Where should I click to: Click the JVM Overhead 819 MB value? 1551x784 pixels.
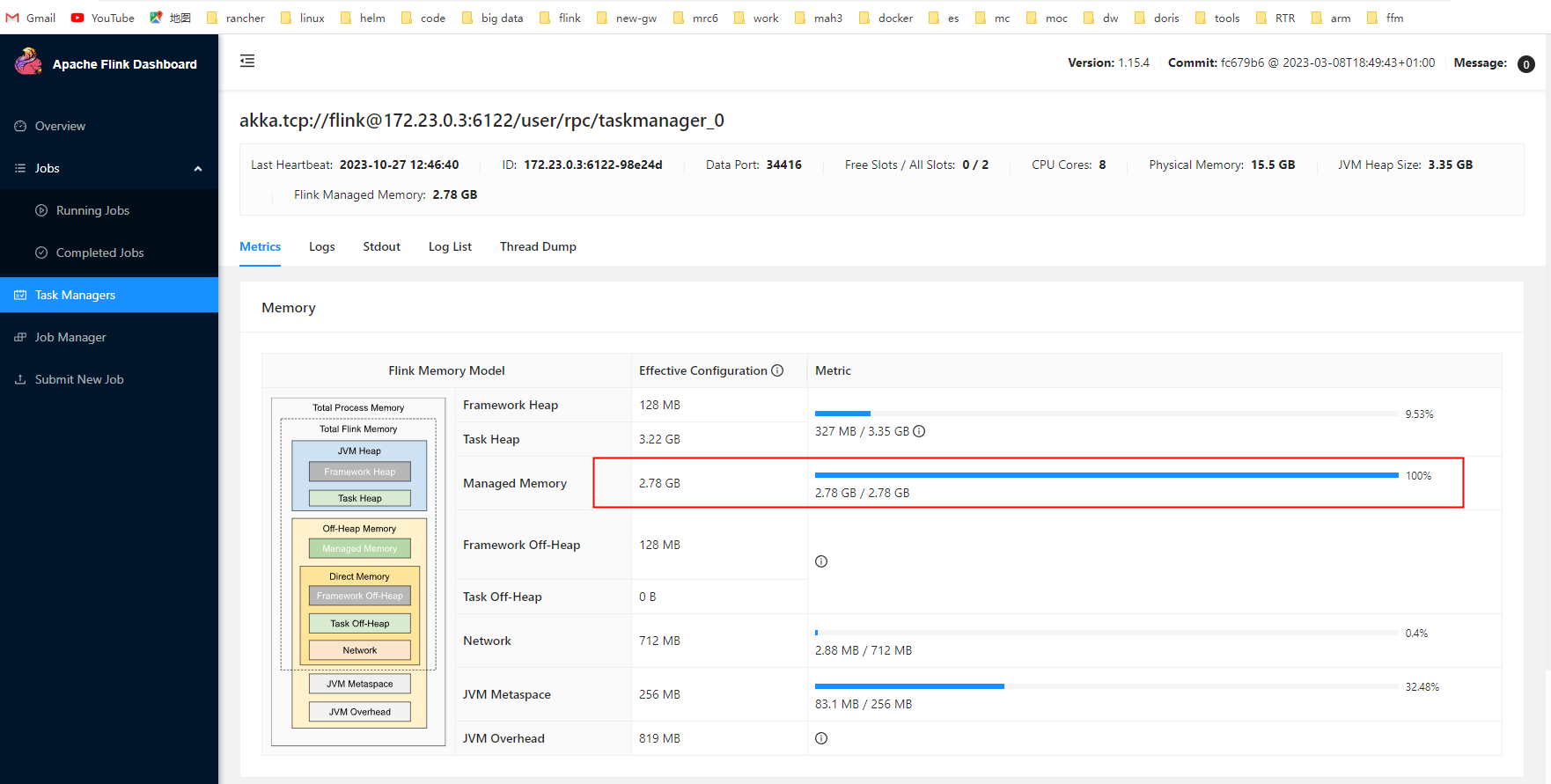click(x=659, y=738)
